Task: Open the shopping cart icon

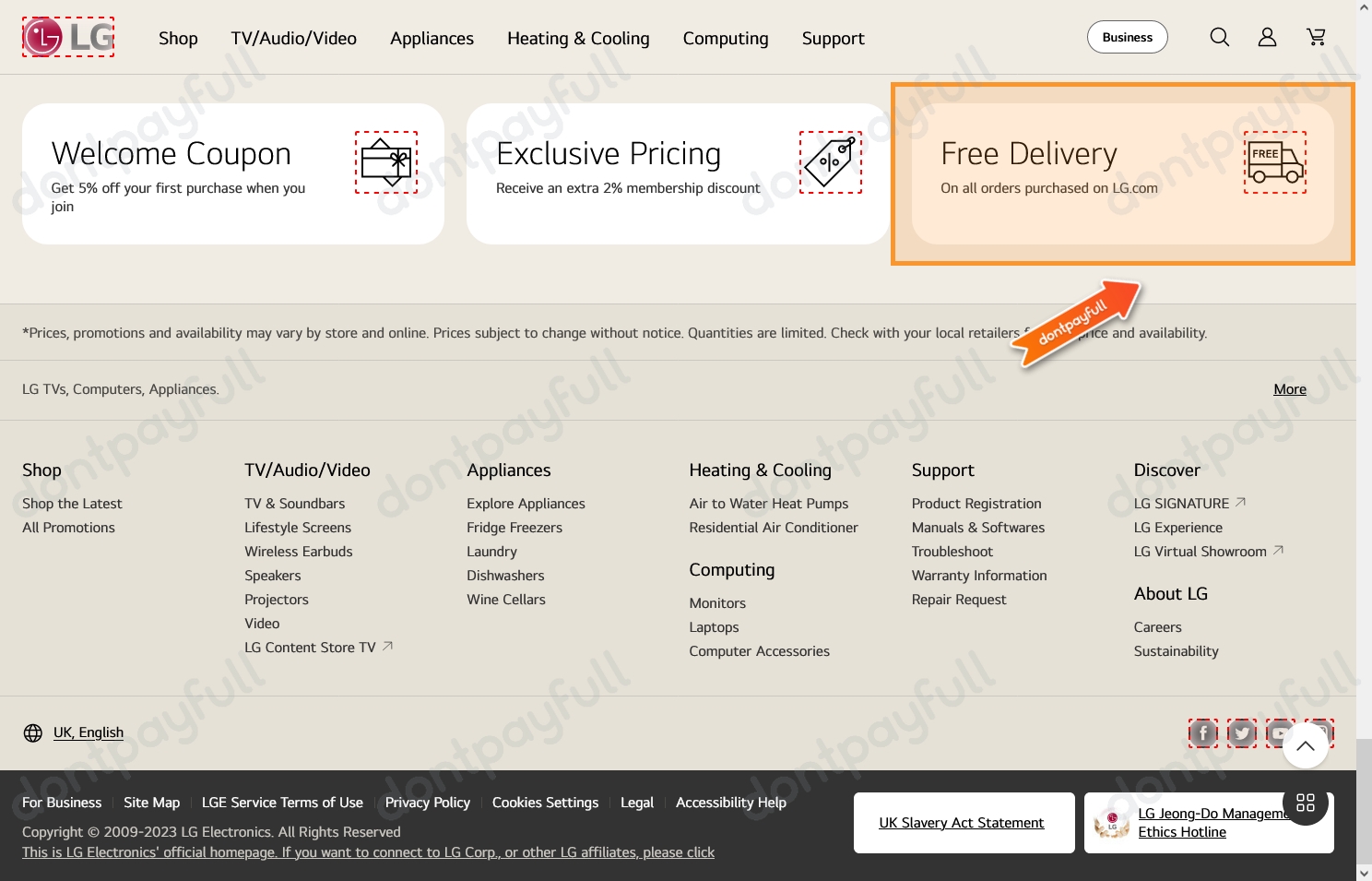Action: (1316, 37)
